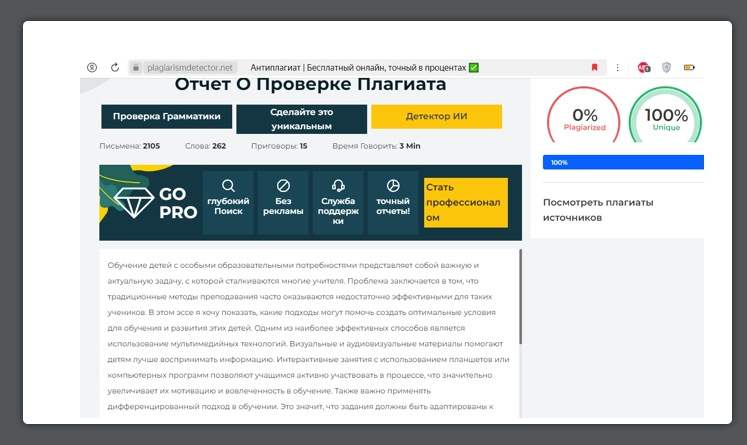Click the page title Антиплагиат in address bar
The width and height of the screenshot is (747, 445).
(x=364, y=68)
